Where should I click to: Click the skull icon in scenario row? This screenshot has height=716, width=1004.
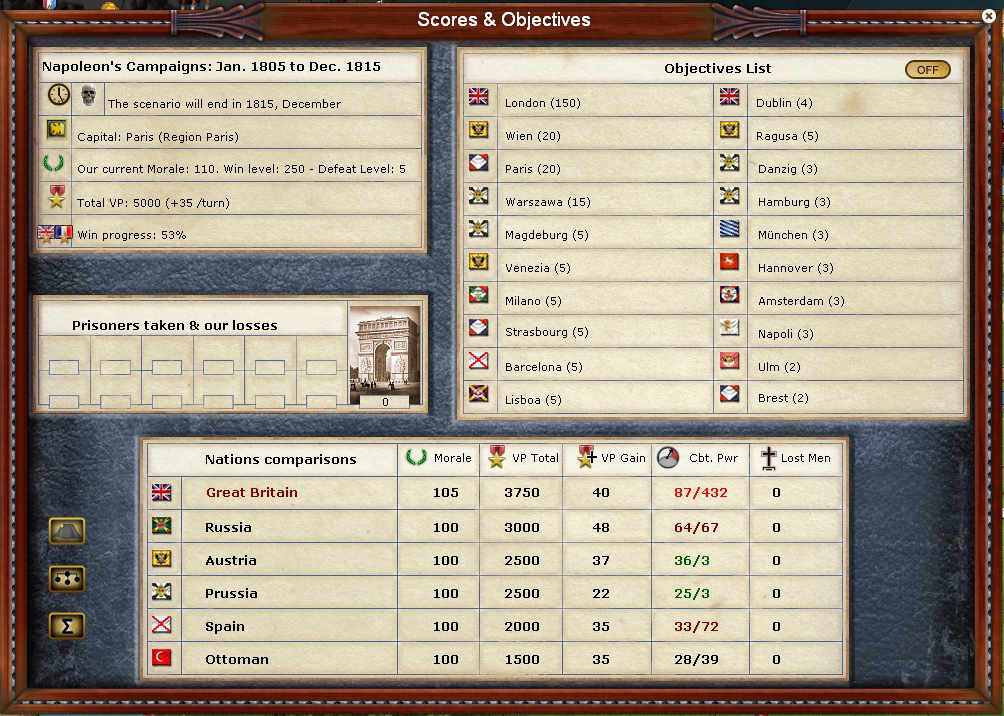(88, 95)
